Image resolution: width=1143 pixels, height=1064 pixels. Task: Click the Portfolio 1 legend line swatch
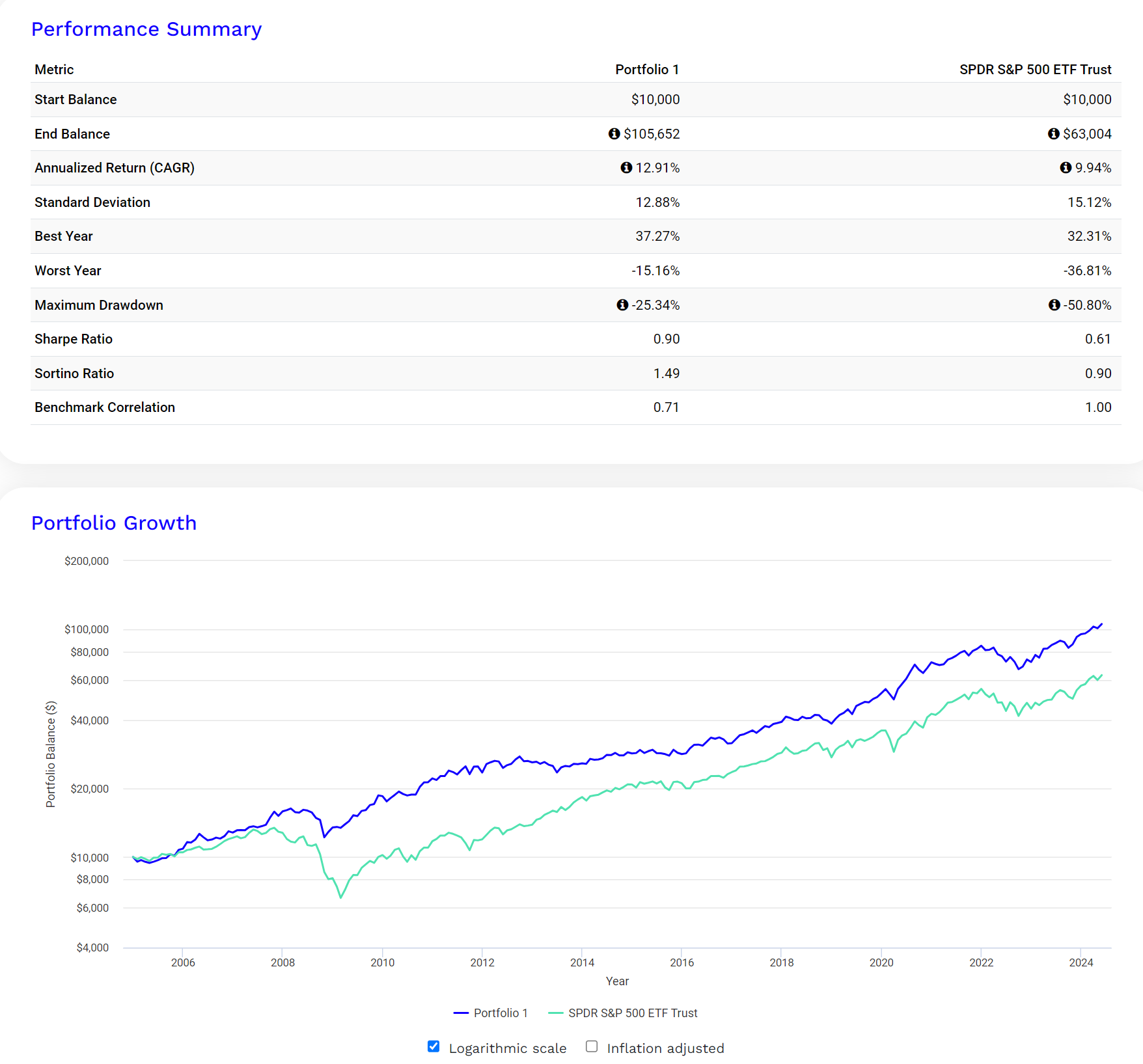click(x=461, y=1013)
